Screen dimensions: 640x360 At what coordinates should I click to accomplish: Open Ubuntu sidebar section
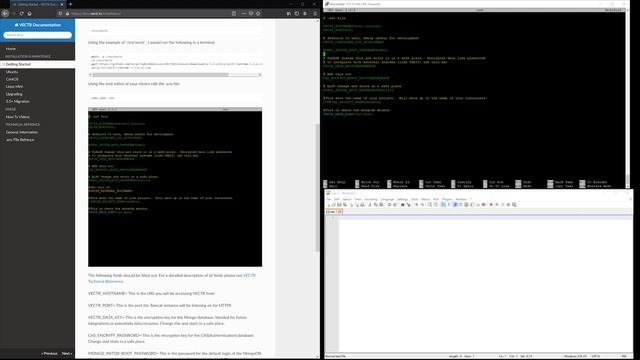[12, 72]
